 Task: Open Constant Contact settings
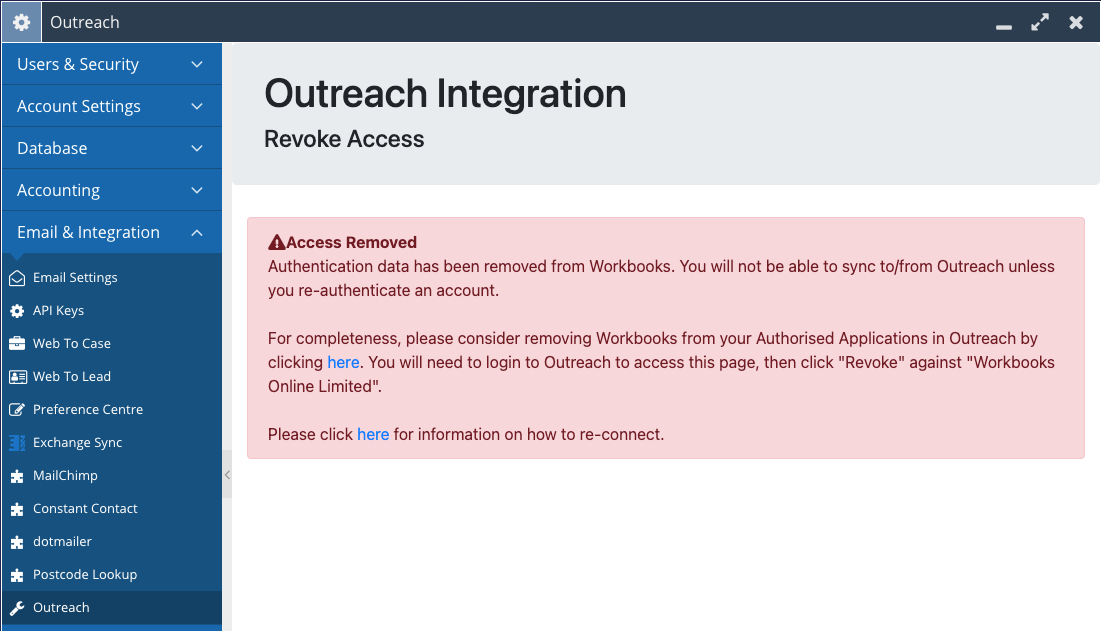pyautogui.click(x=85, y=509)
